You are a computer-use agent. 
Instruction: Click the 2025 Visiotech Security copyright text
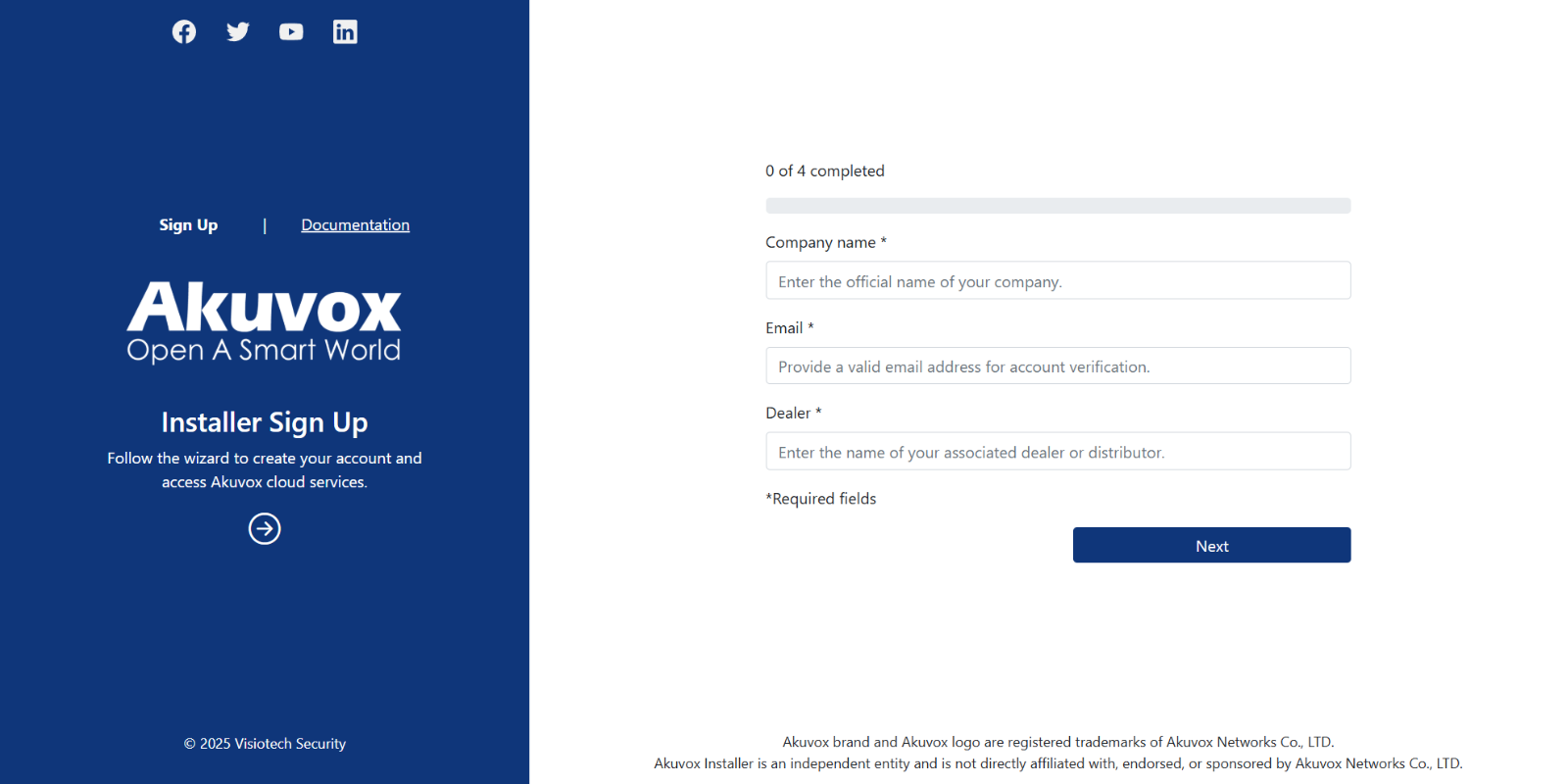coord(265,744)
